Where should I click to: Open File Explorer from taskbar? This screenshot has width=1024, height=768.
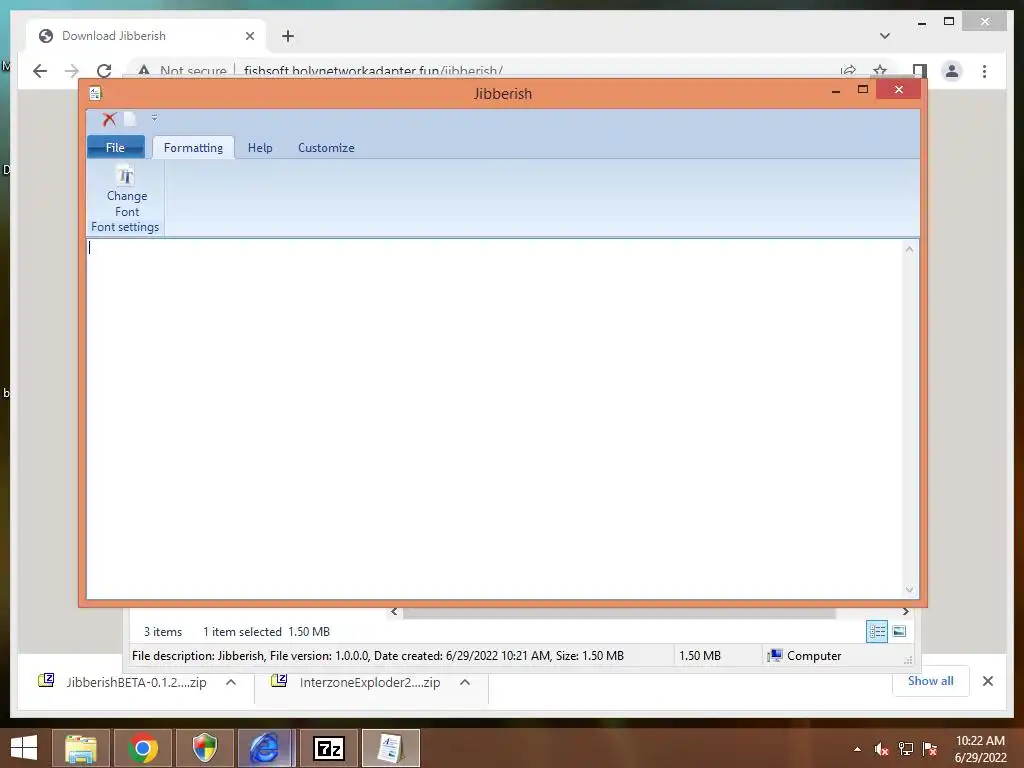pyautogui.click(x=81, y=748)
